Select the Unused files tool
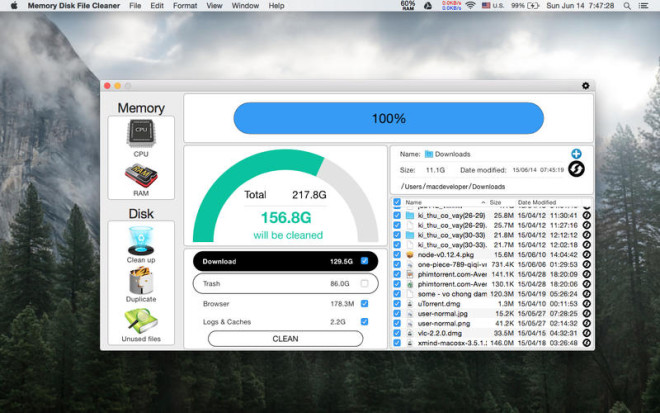This screenshot has height=413, width=660. (141, 323)
